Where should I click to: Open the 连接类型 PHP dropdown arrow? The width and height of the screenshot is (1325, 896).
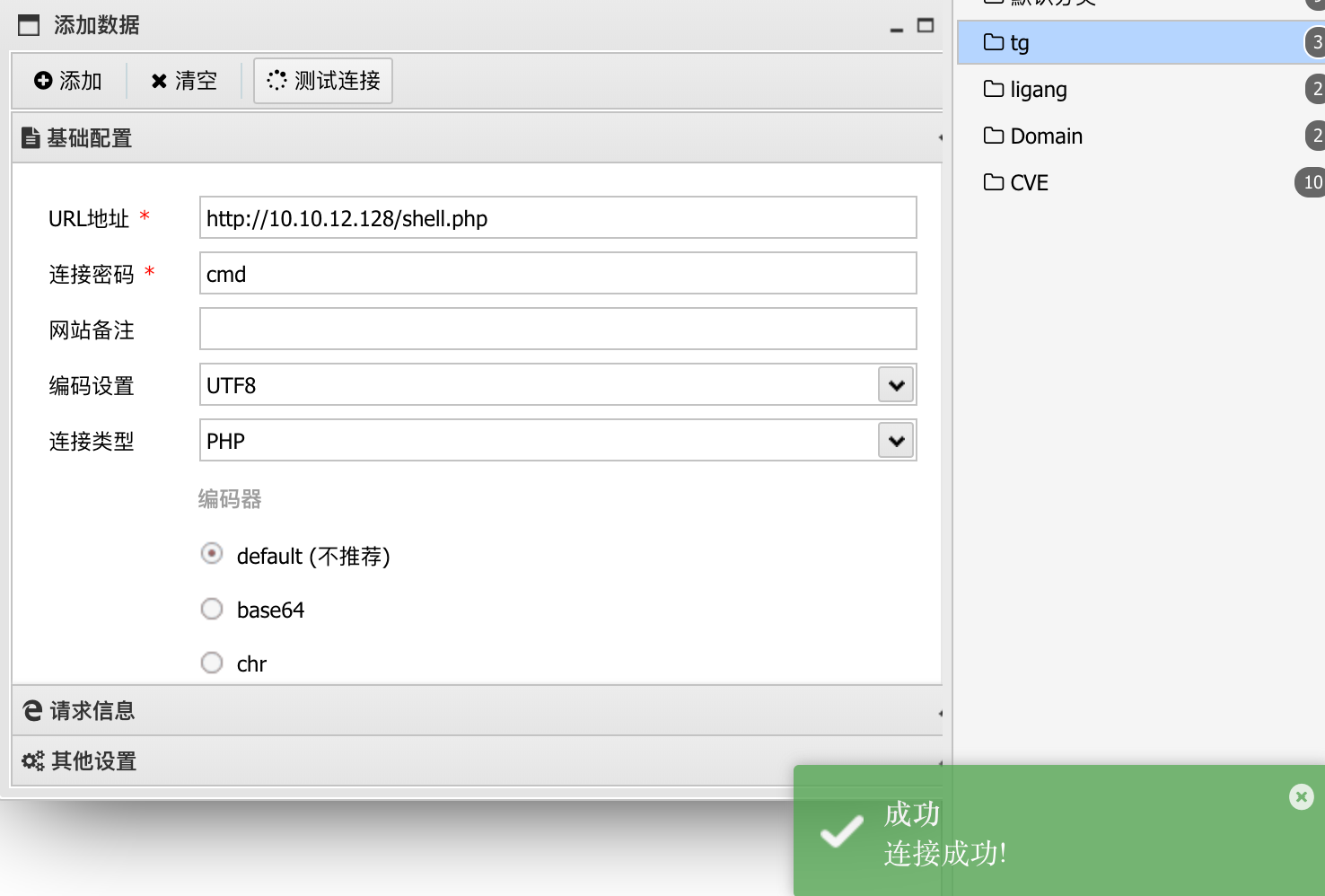pos(896,441)
